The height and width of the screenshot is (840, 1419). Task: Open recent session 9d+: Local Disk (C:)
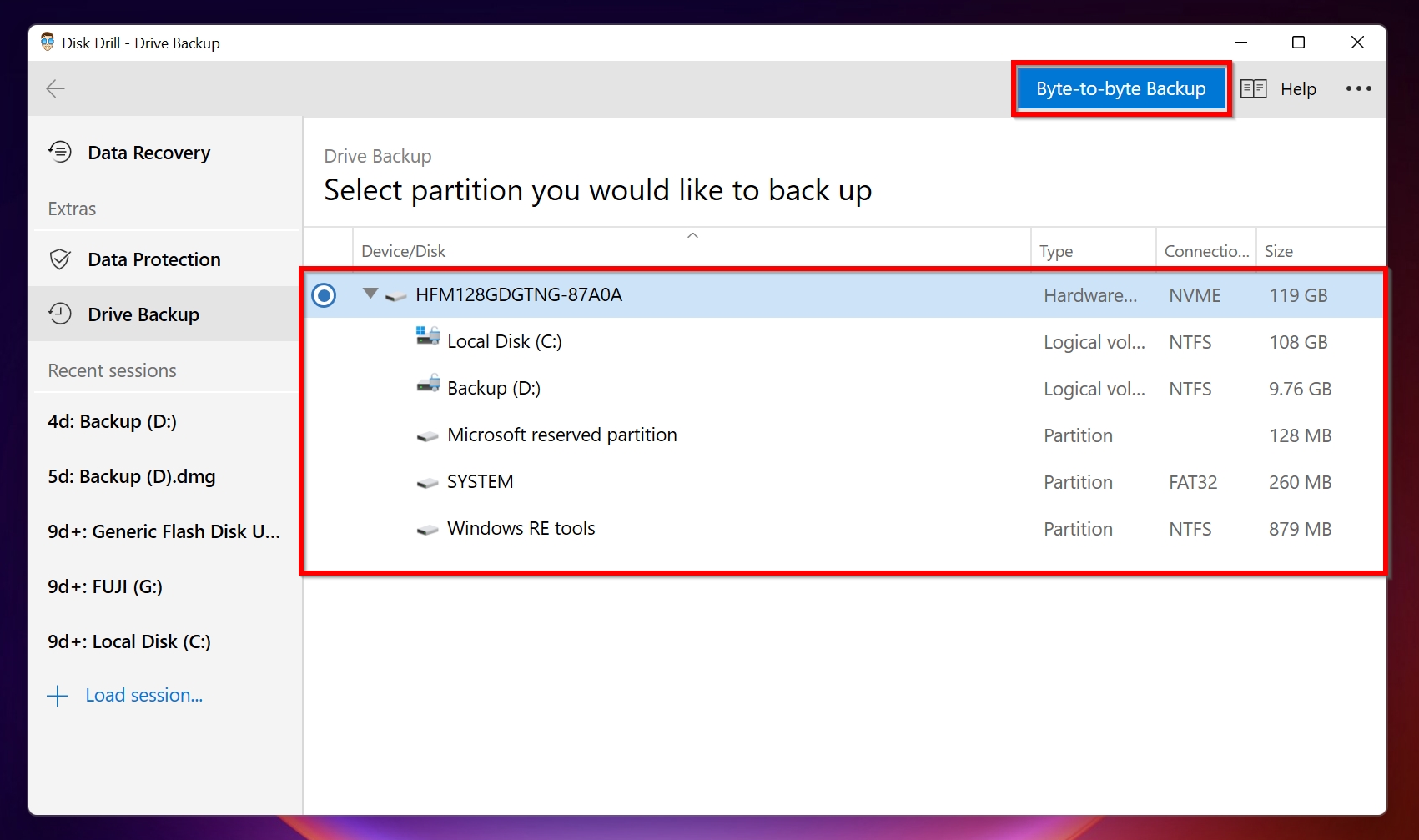(164, 641)
